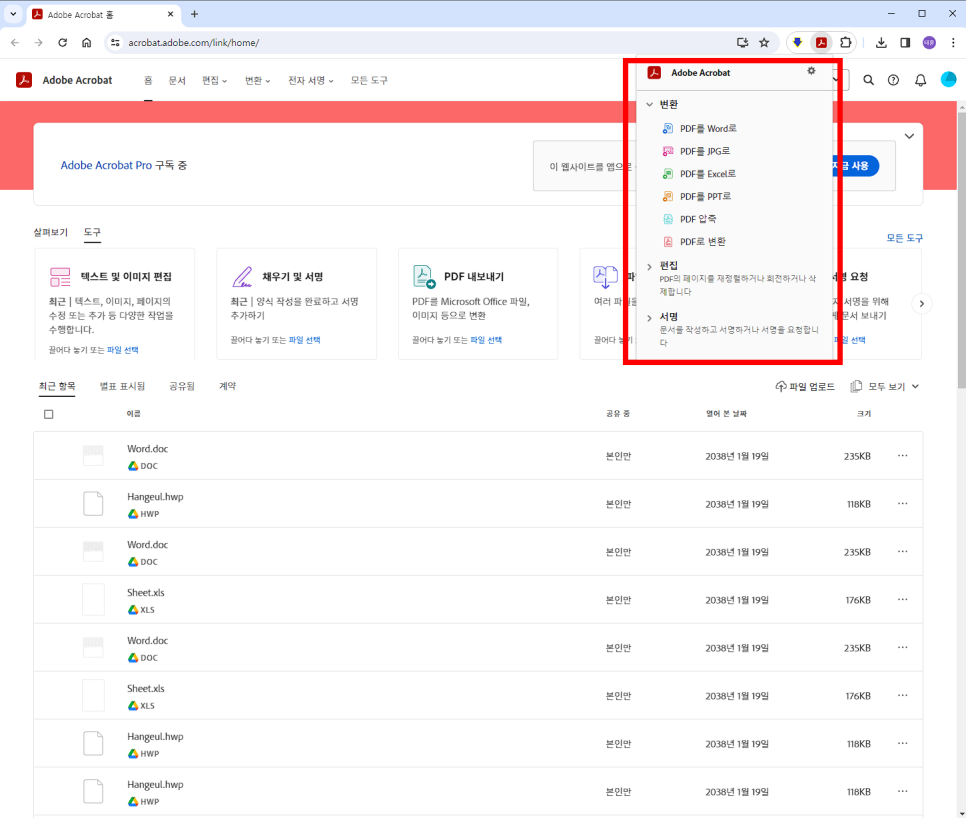Click 파일 선택 link in PDF 내보내기 card

point(486,340)
